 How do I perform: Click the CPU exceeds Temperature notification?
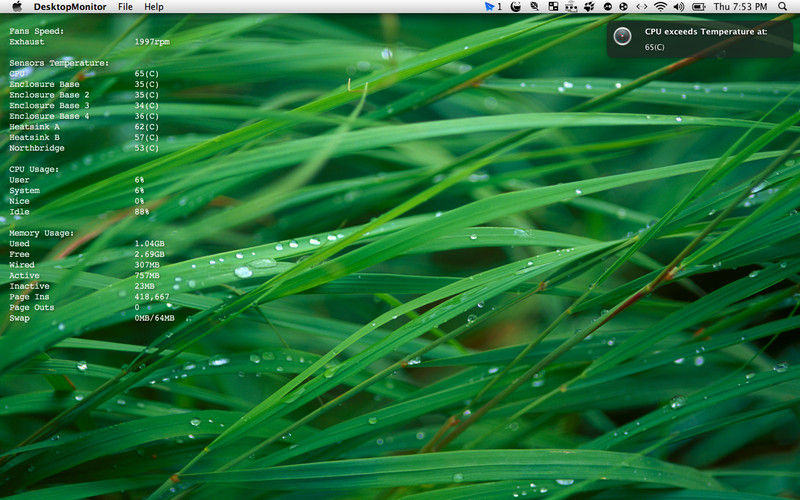[x=700, y=39]
